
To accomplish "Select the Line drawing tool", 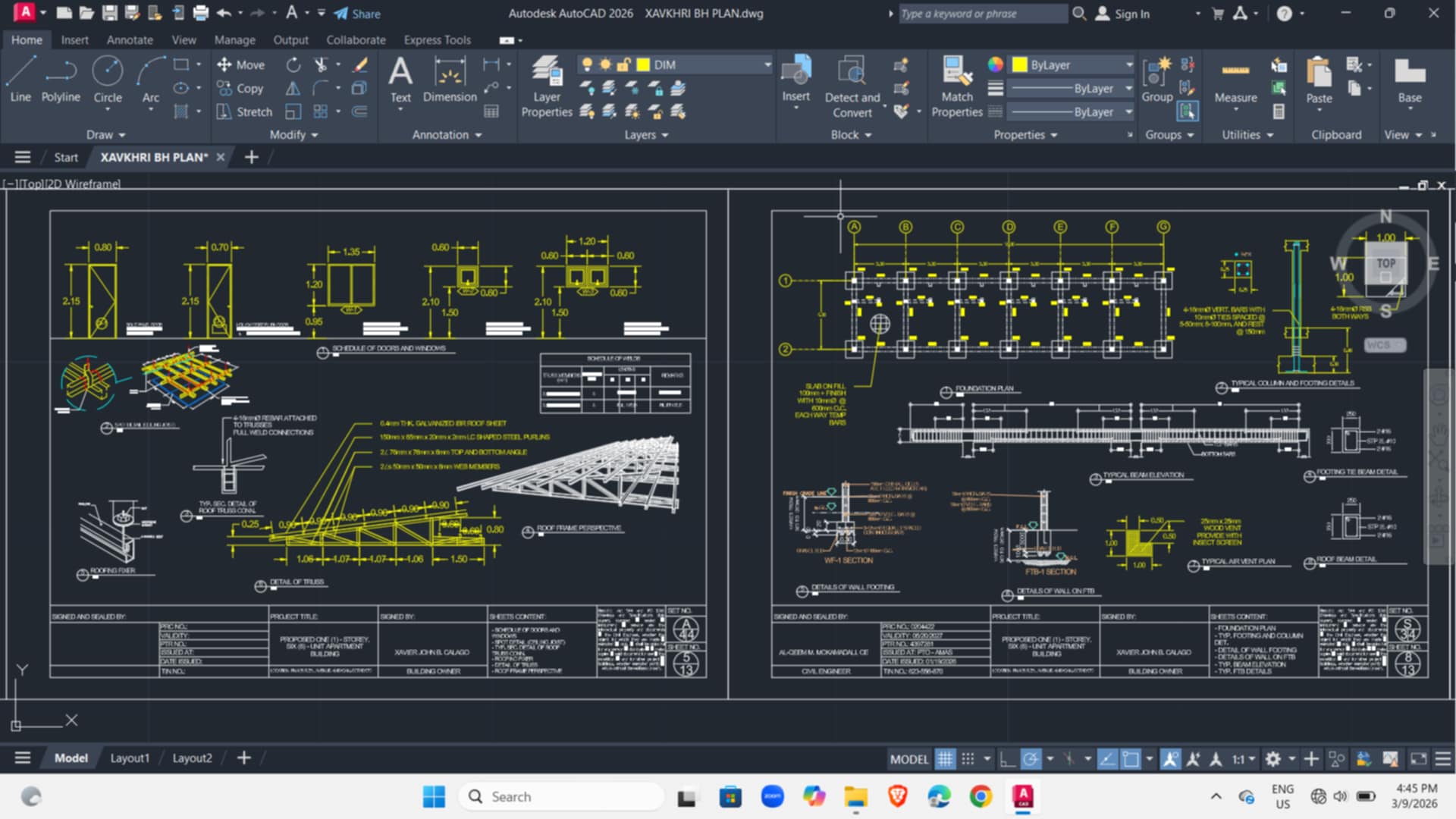I will click(20, 80).
